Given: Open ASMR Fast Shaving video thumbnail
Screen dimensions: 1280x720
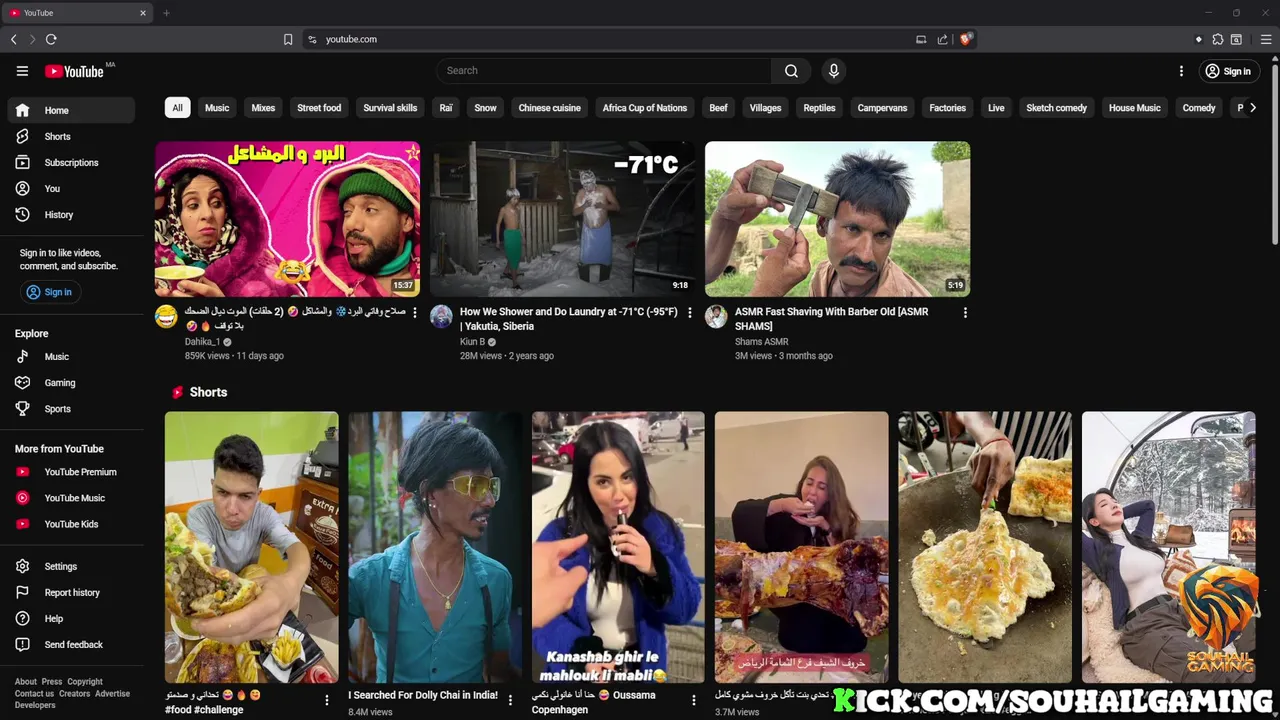Looking at the screenshot, I should 837,219.
